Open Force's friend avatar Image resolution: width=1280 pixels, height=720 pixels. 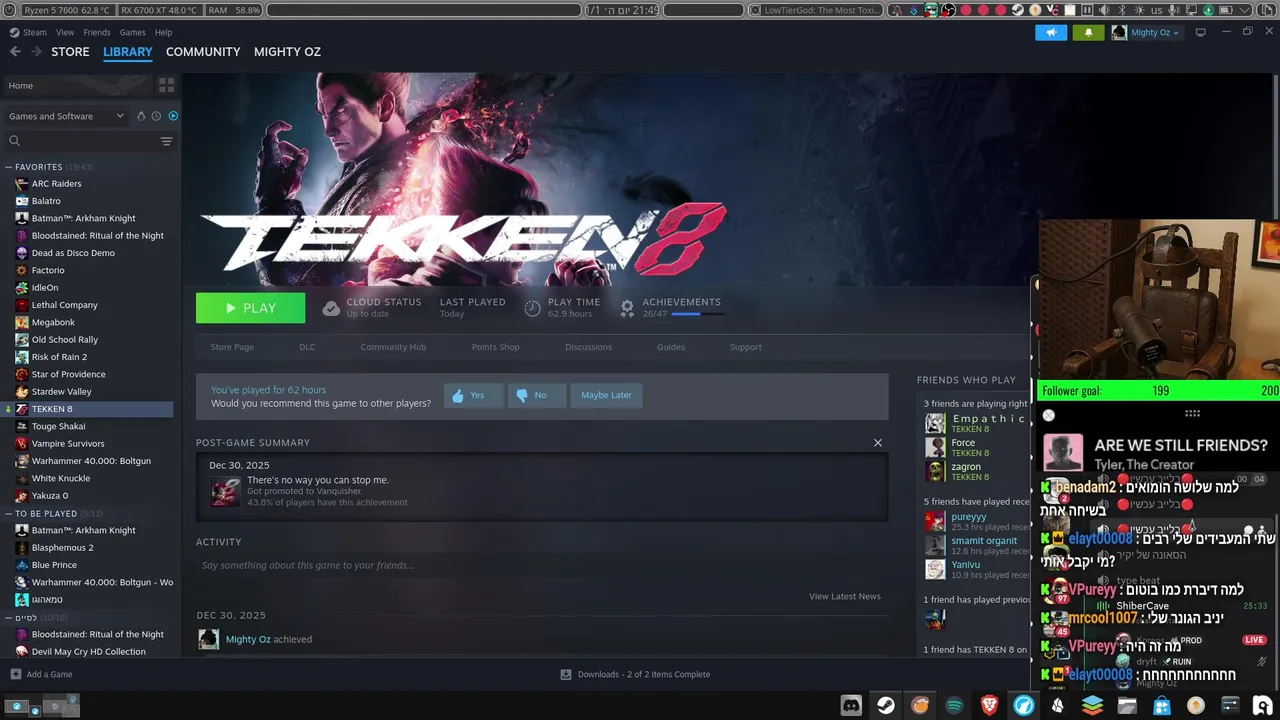(935, 447)
